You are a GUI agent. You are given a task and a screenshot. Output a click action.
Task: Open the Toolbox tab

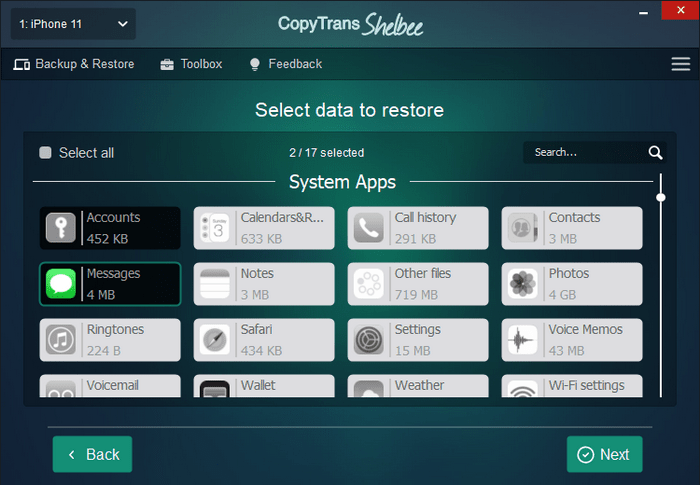pos(191,64)
